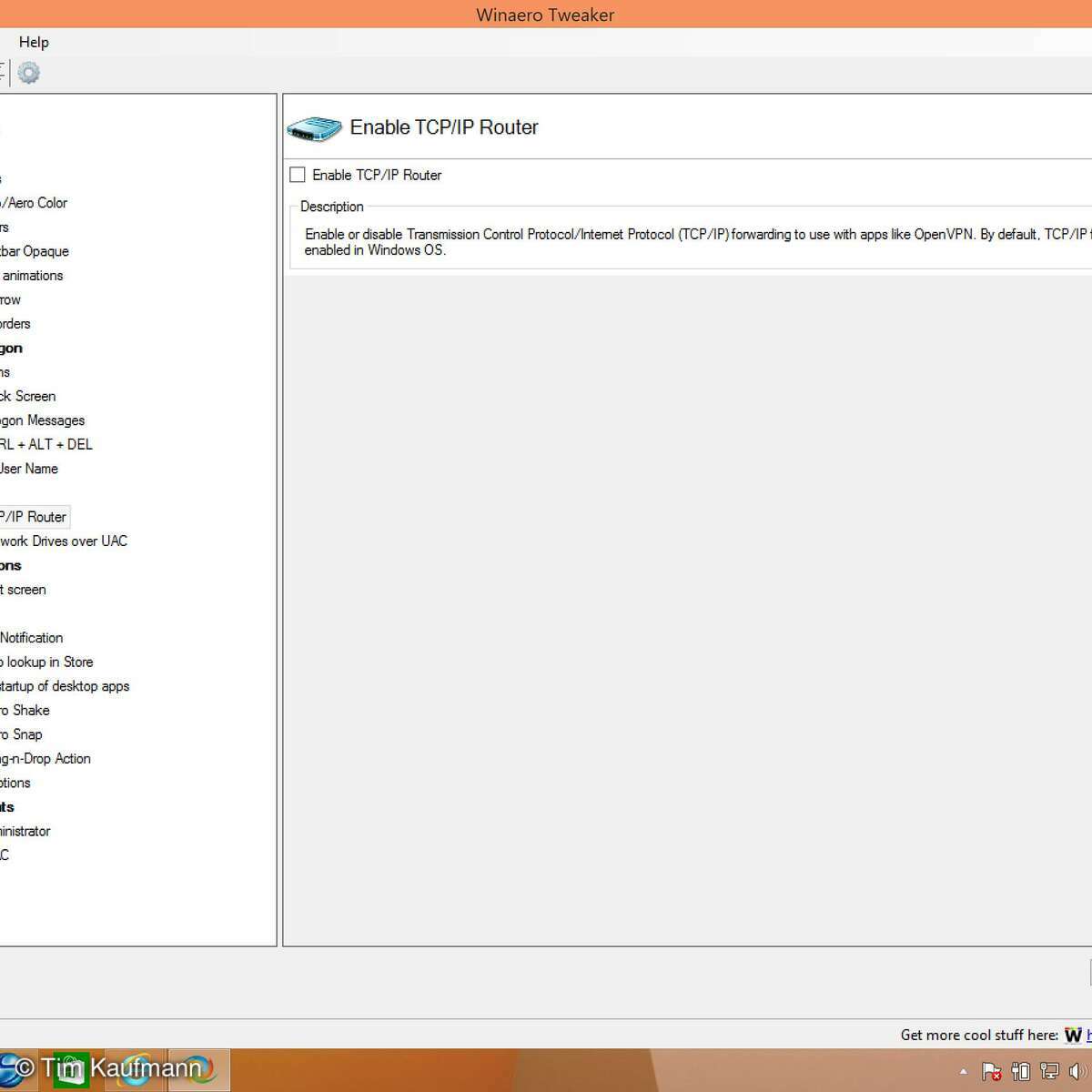Select Logon Messages in the sidebar
This screenshot has width=1092, height=1092.
pos(42,420)
